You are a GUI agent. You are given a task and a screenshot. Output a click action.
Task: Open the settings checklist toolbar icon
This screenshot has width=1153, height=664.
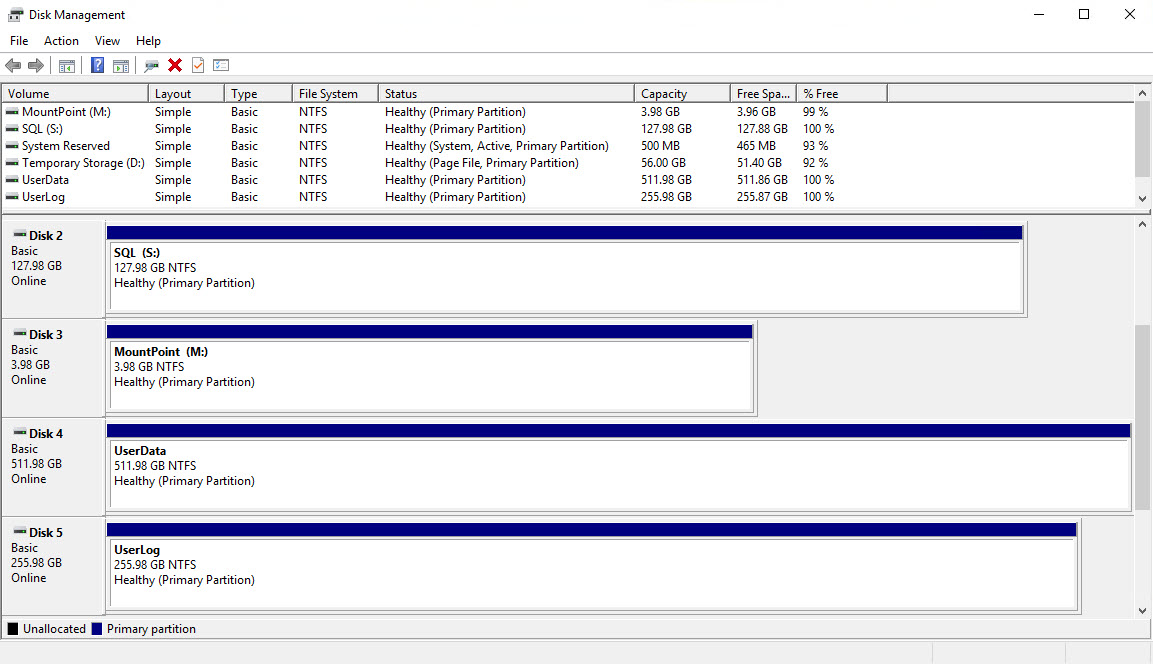coord(221,66)
